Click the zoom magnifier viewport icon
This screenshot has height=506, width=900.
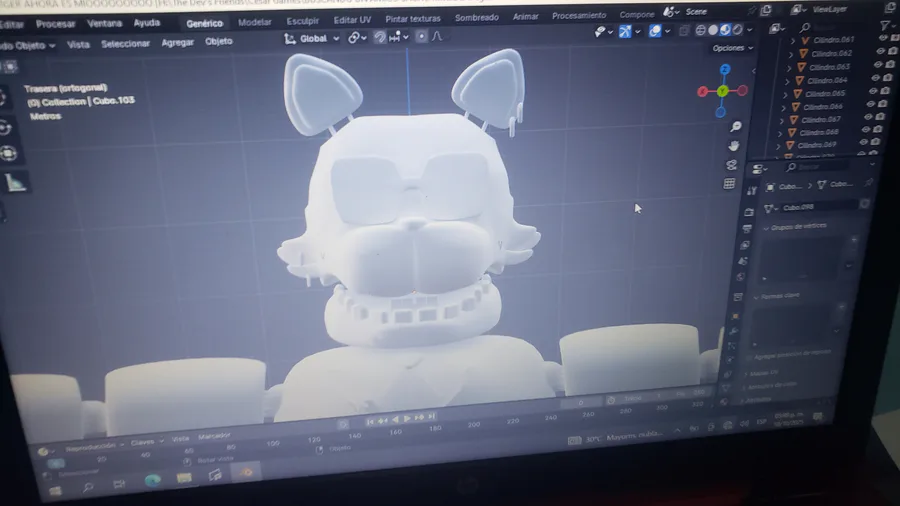[736, 126]
